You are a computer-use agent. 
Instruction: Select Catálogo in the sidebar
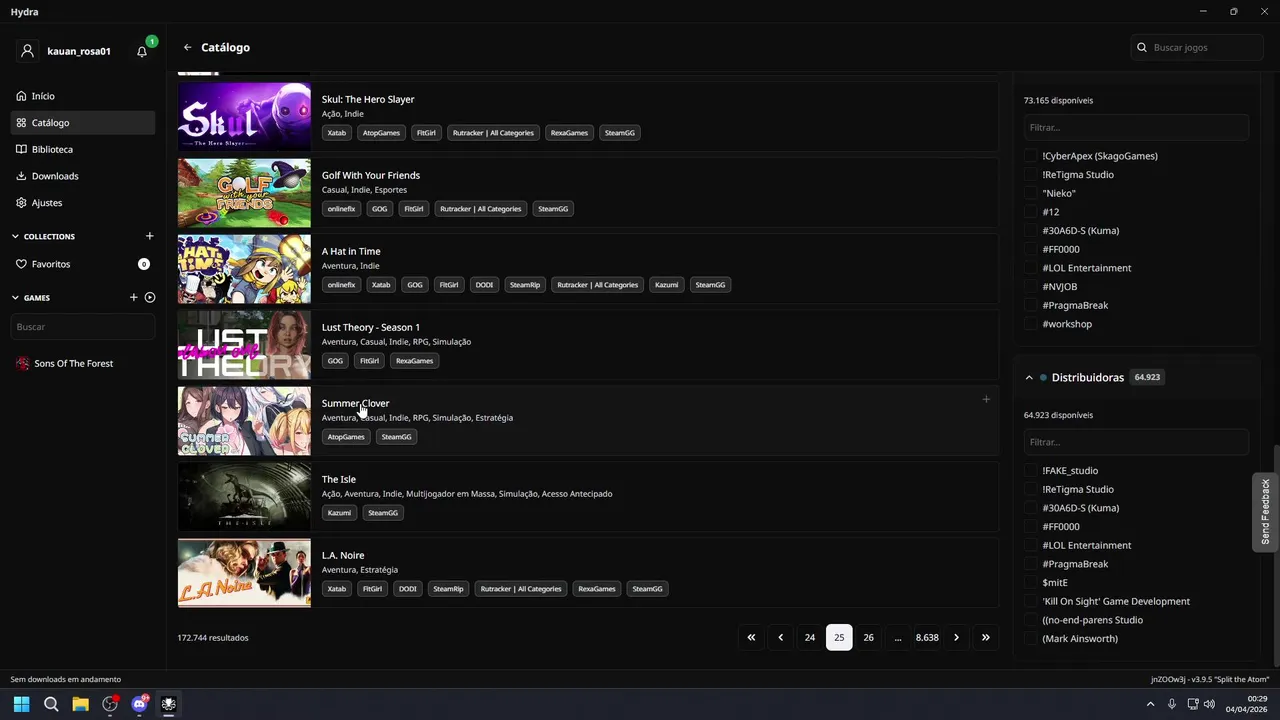[x=82, y=122]
